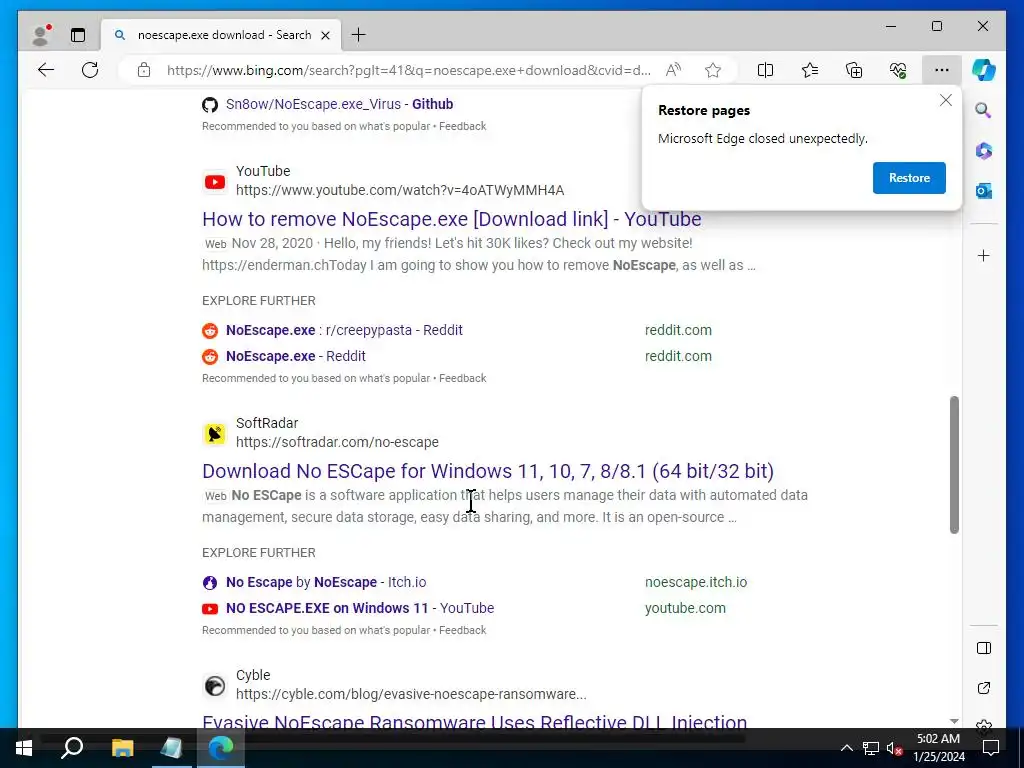This screenshot has height=768, width=1024.
Task: Click the YouTube site favicon
Action: (x=214, y=182)
